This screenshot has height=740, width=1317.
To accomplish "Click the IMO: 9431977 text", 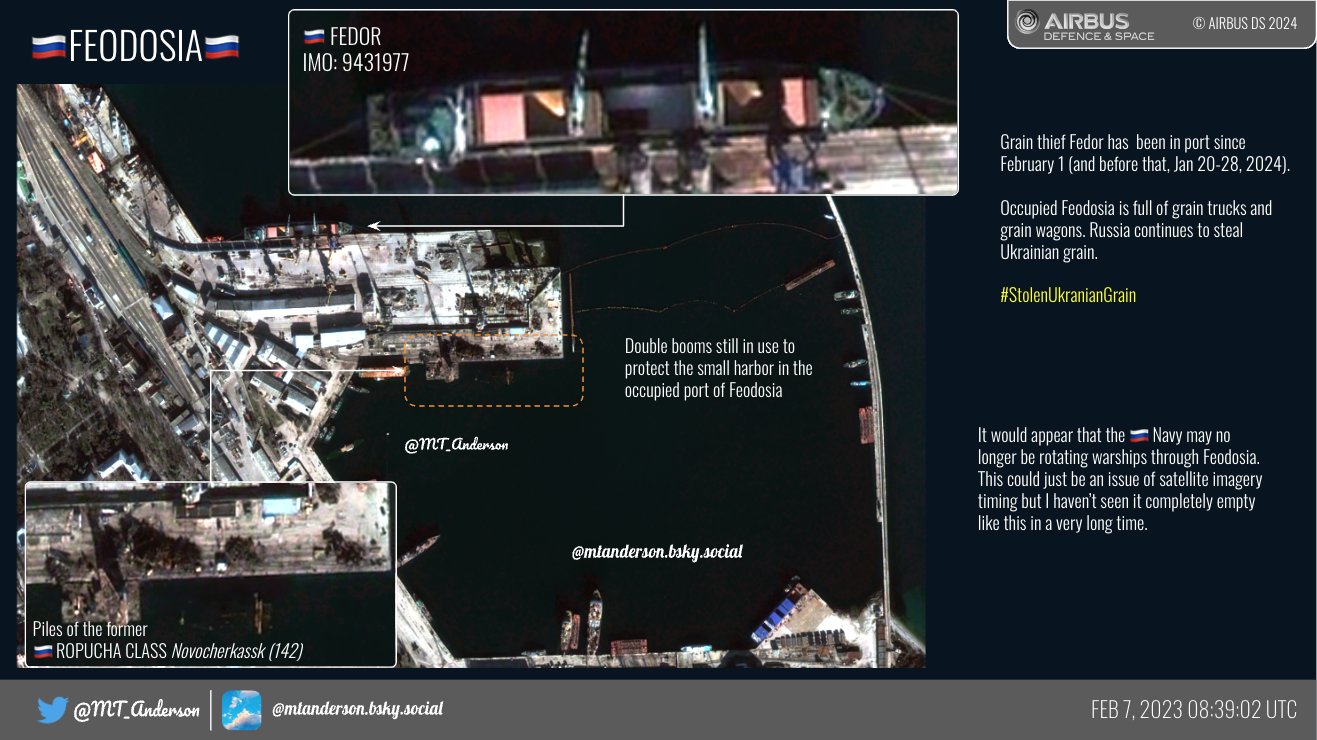I will tap(355, 62).
